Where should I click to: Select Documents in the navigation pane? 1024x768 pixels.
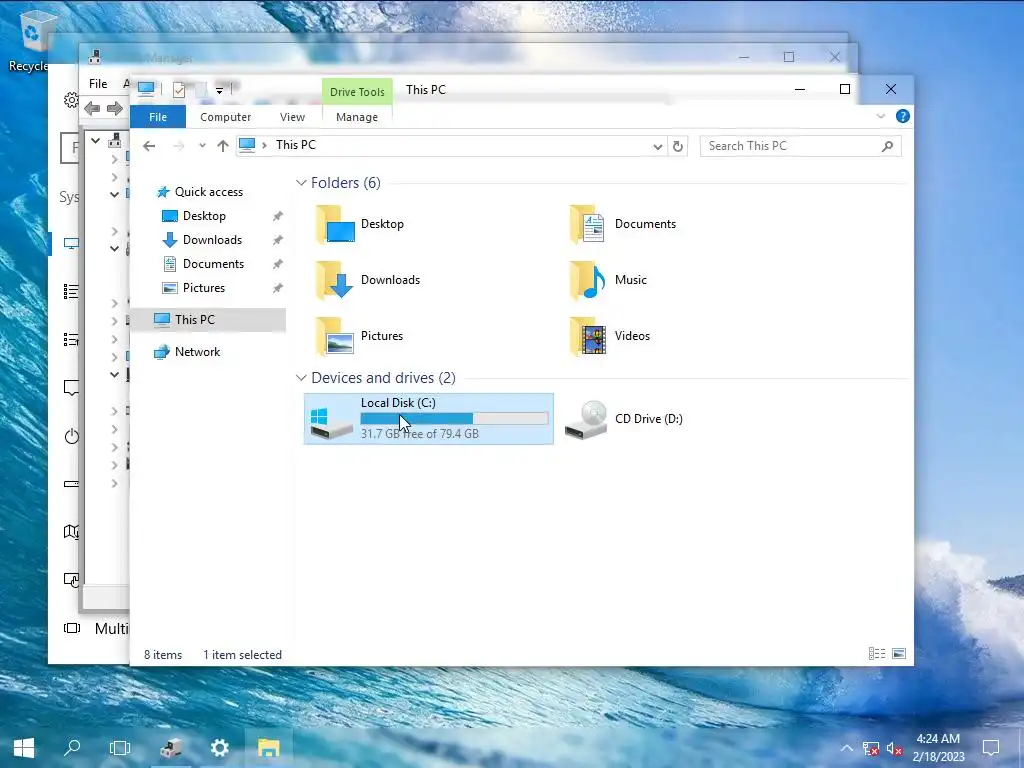click(x=213, y=264)
